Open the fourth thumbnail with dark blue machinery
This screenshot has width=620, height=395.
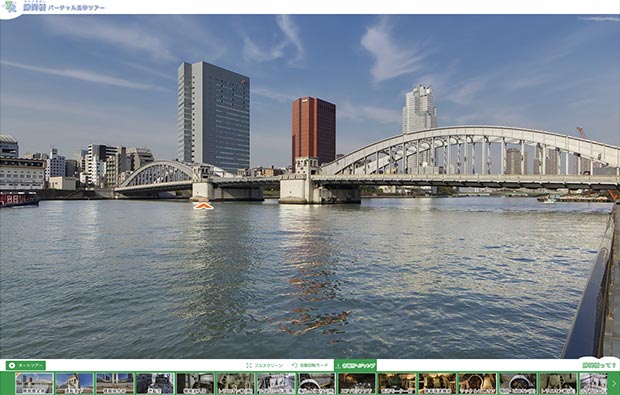pyautogui.click(x=155, y=384)
